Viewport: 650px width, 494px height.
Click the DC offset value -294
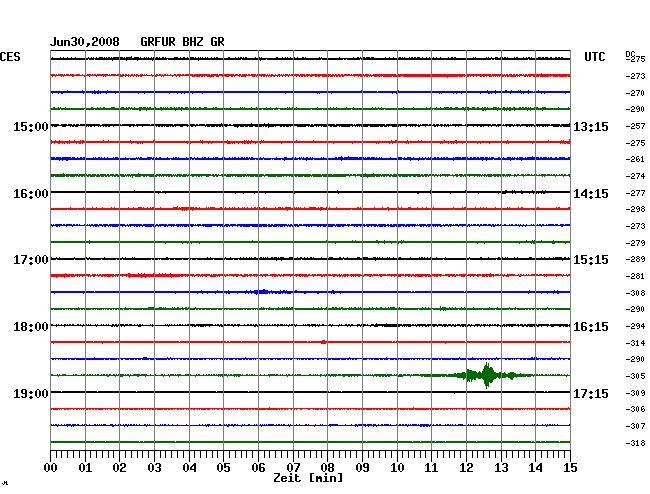pos(635,326)
